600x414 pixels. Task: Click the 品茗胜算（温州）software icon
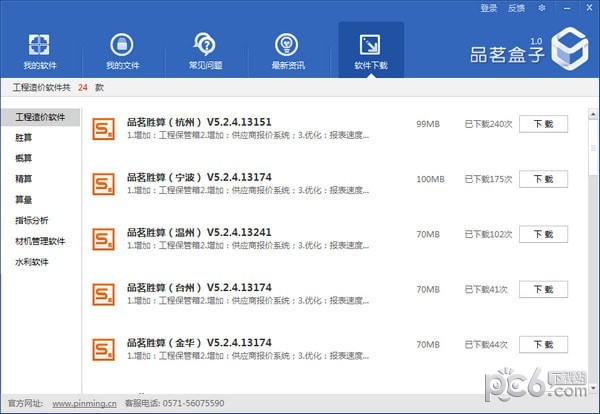tap(104, 239)
